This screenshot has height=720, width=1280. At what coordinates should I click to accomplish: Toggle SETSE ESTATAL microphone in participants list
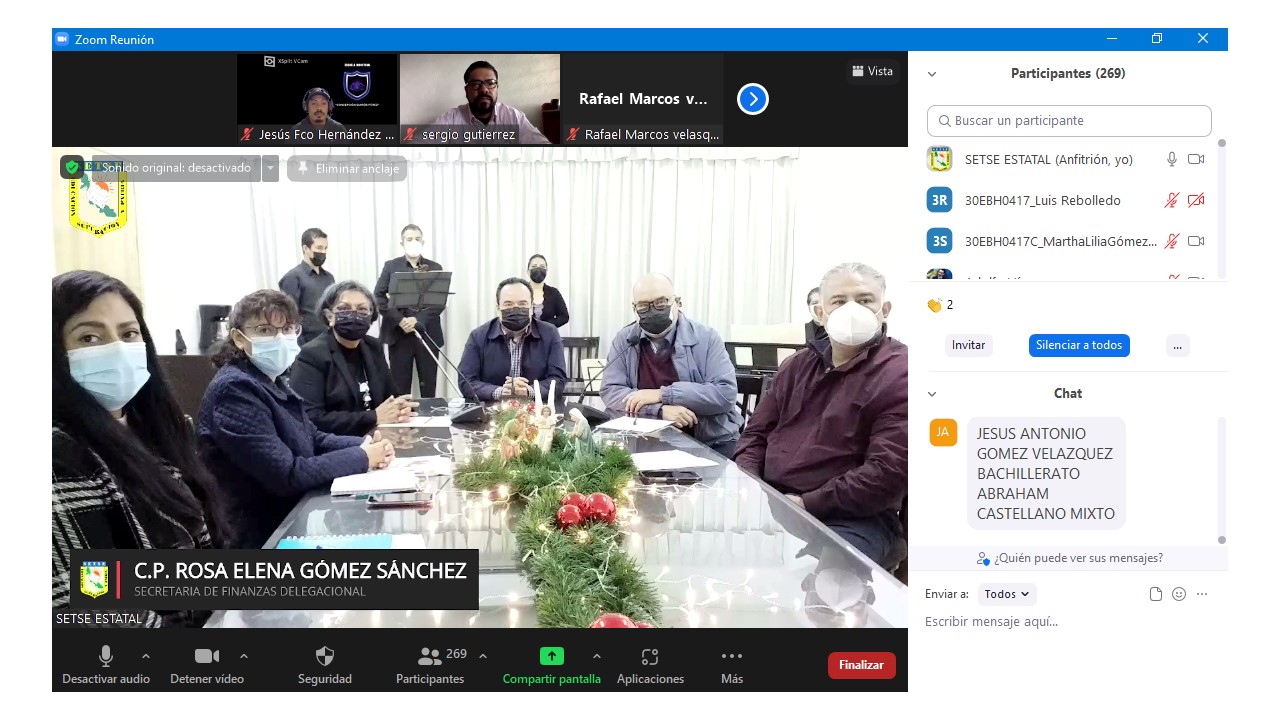tap(1172, 159)
